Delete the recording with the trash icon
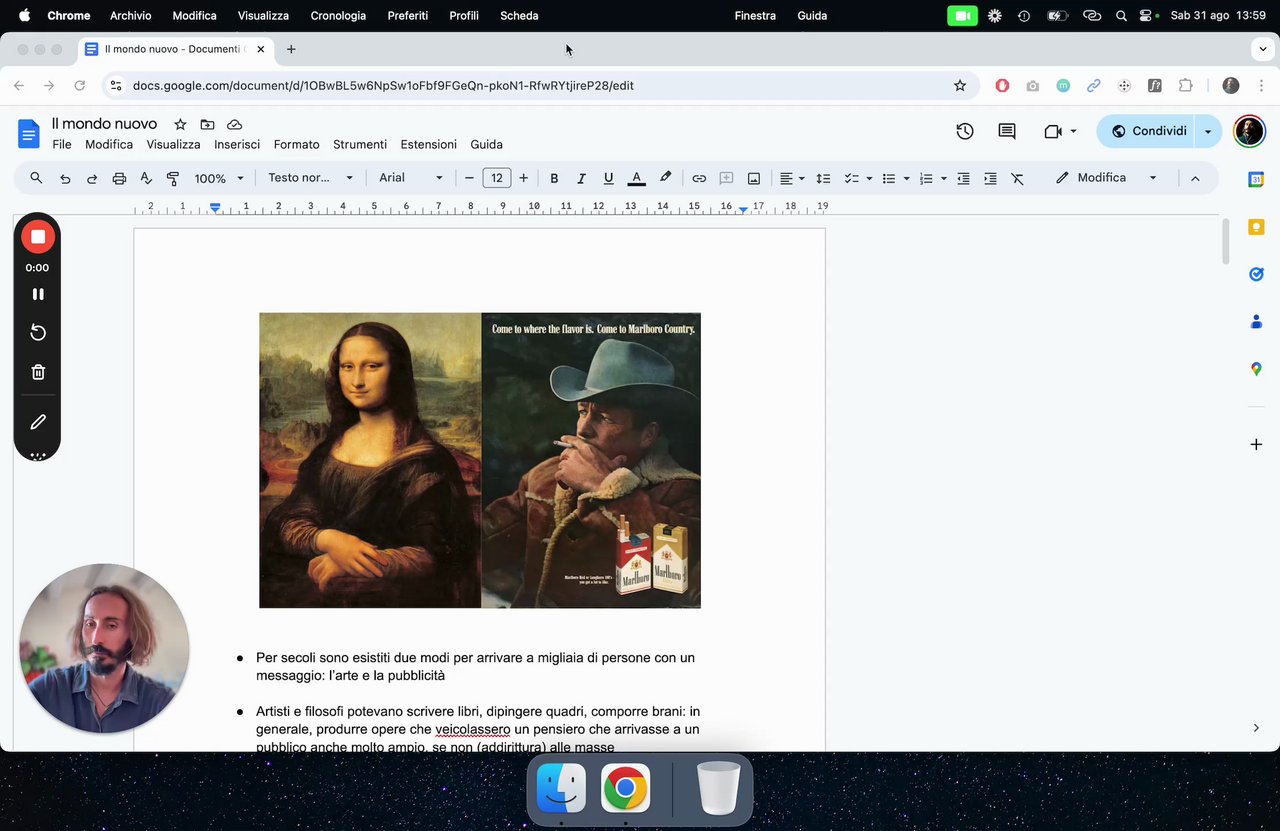This screenshot has width=1280, height=831. (38, 372)
